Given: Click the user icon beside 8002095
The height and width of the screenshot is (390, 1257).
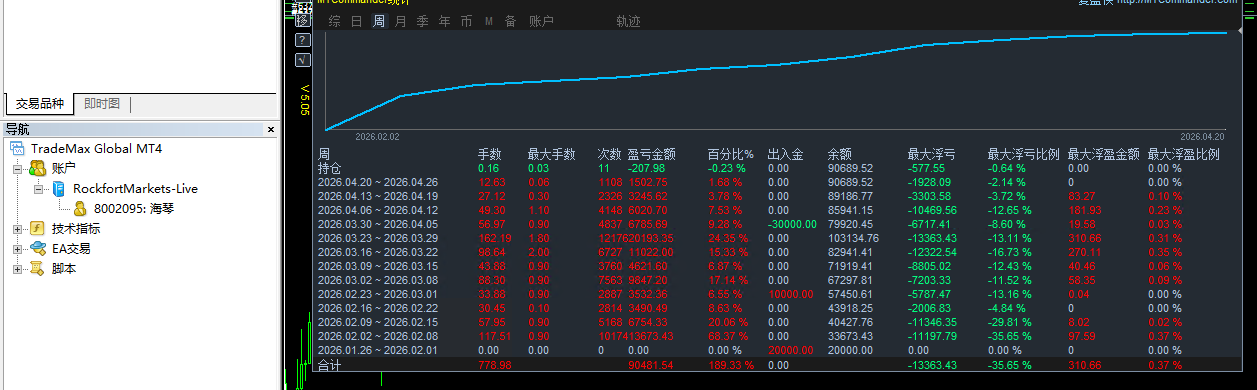Looking at the screenshot, I should pyautogui.click(x=79, y=208).
